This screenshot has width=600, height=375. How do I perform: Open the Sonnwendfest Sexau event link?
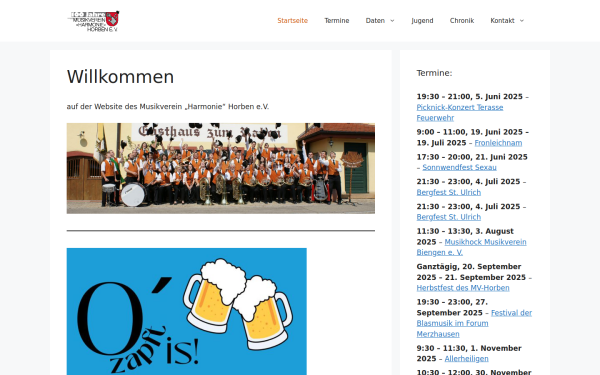pos(459,167)
